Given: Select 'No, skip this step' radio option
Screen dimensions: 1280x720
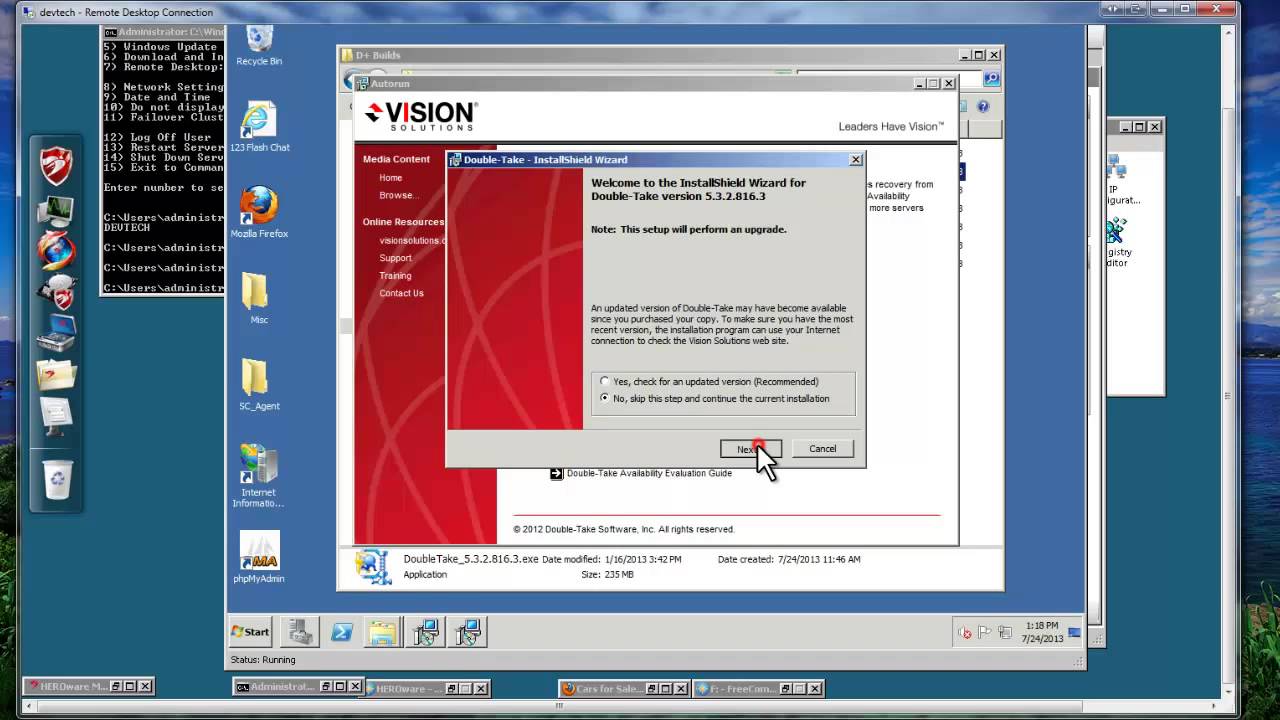Looking at the screenshot, I should (x=604, y=399).
